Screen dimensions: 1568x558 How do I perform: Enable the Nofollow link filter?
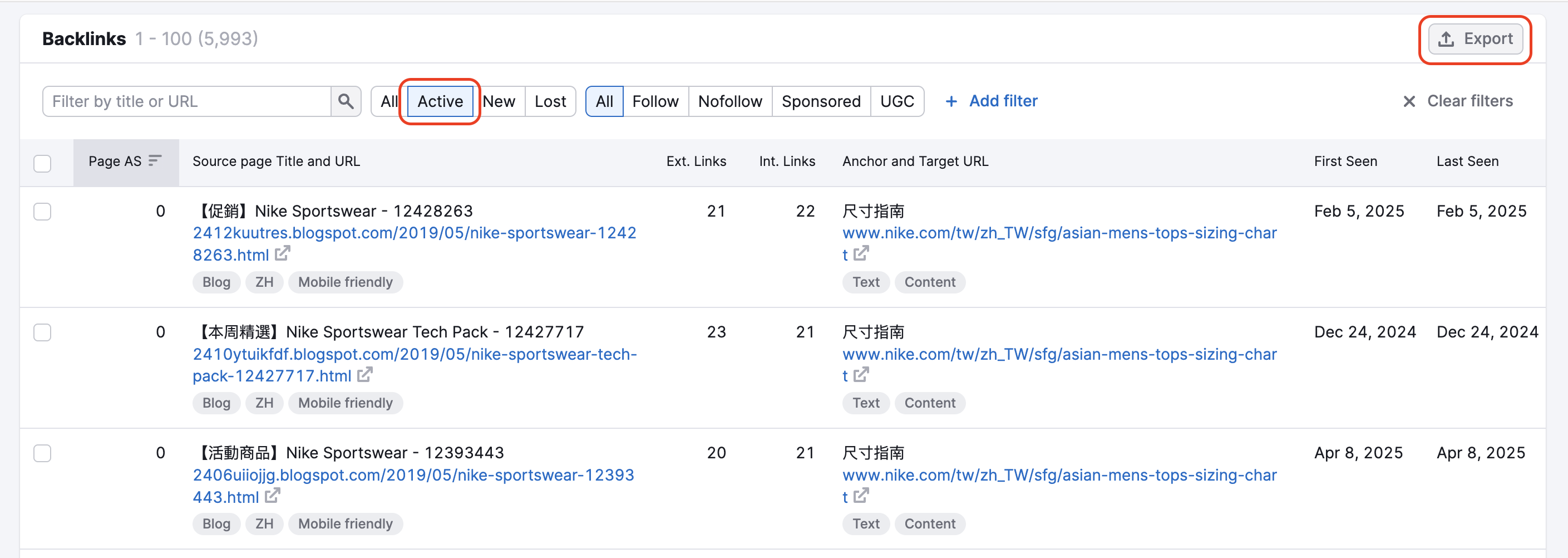coord(730,101)
